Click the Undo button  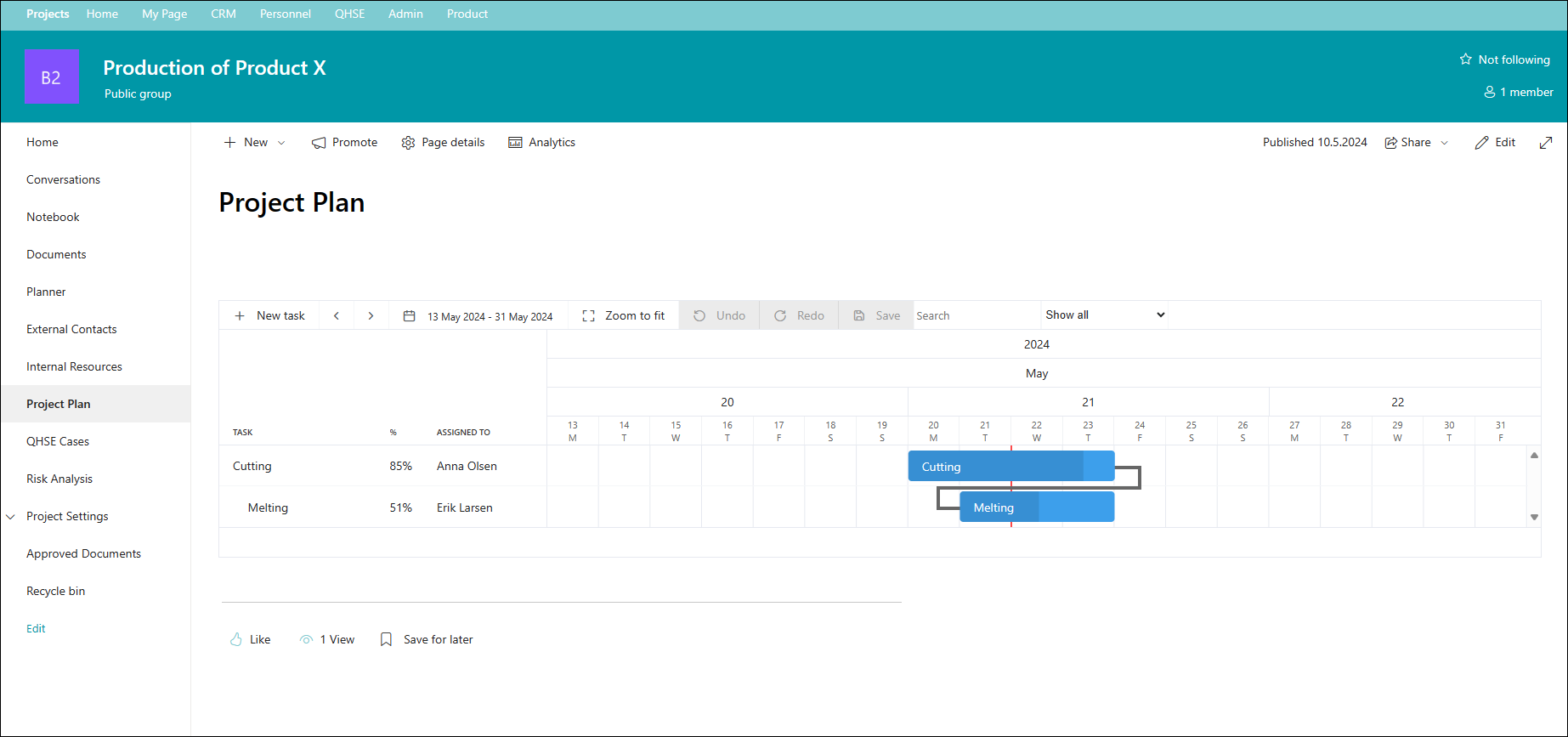[x=719, y=315]
